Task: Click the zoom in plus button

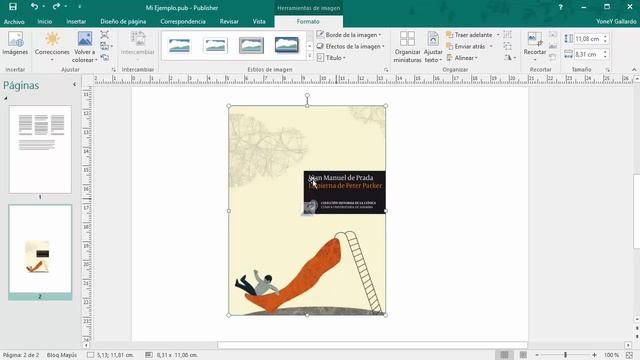Action: point(594,355)
